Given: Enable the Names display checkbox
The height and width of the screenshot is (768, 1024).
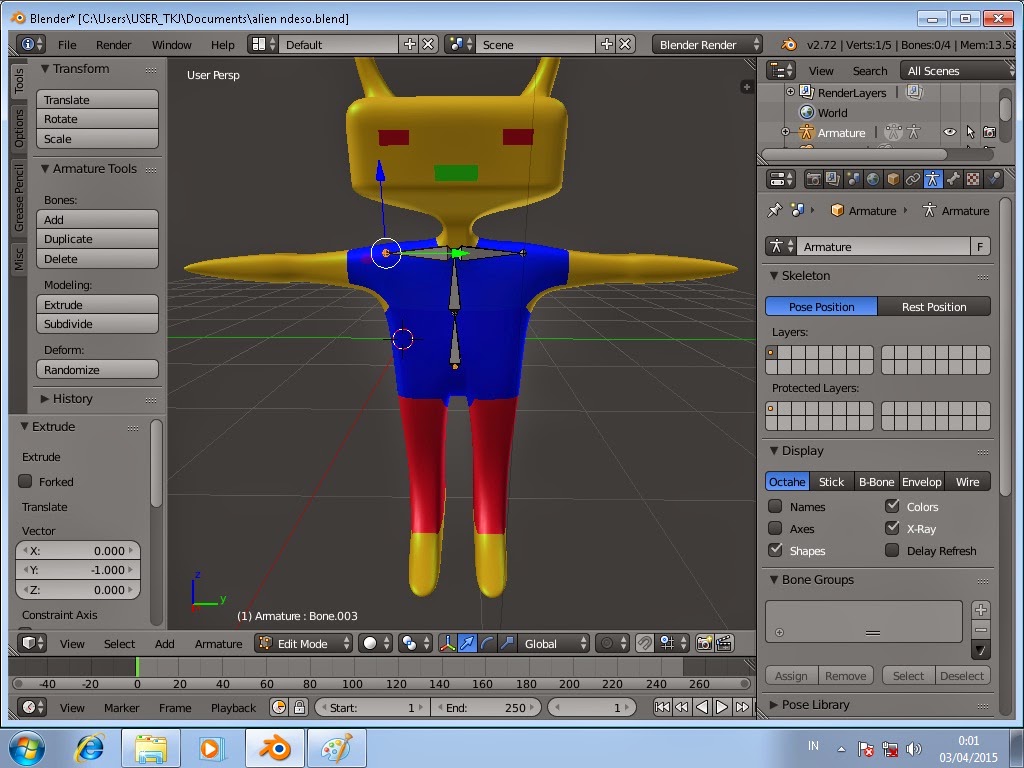Looking at the screenshot, I should [775, 507].
